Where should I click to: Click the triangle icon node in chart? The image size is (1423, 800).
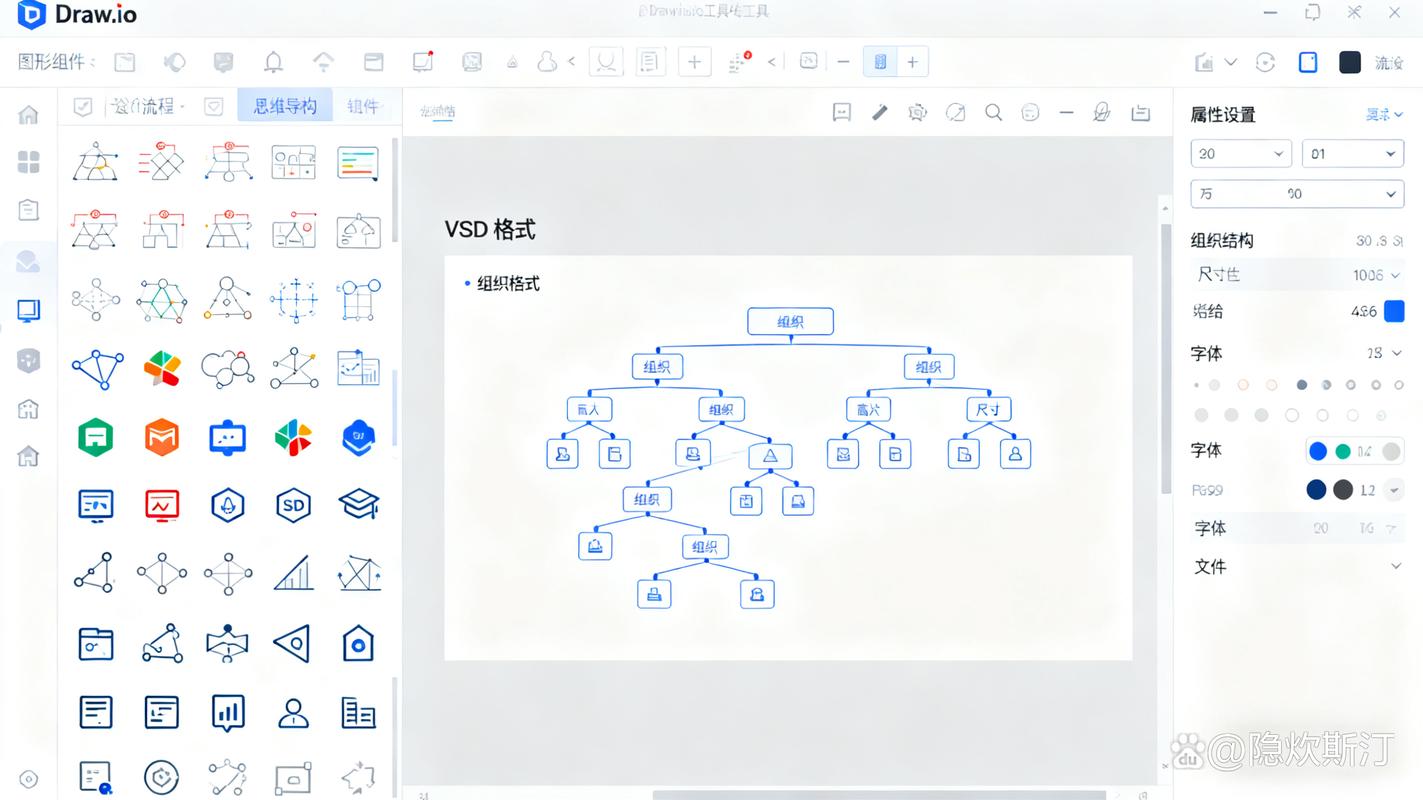(770, 455)
